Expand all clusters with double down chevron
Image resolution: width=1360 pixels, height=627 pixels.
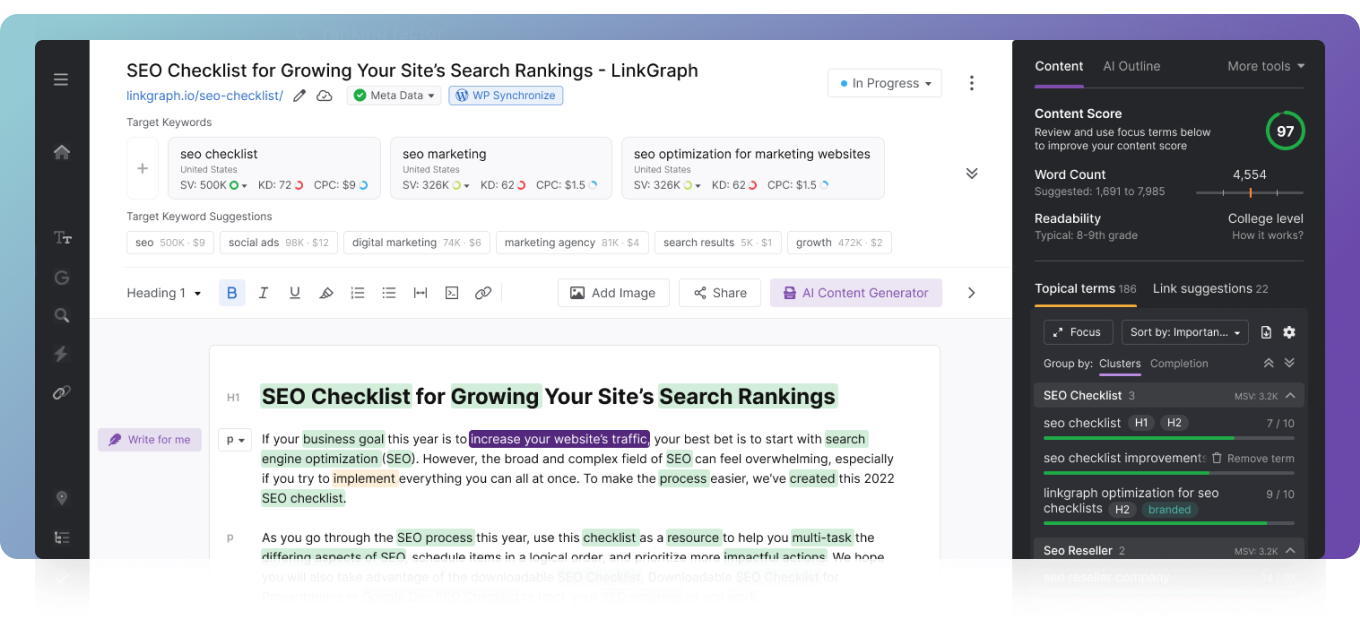pos(1289,363)
